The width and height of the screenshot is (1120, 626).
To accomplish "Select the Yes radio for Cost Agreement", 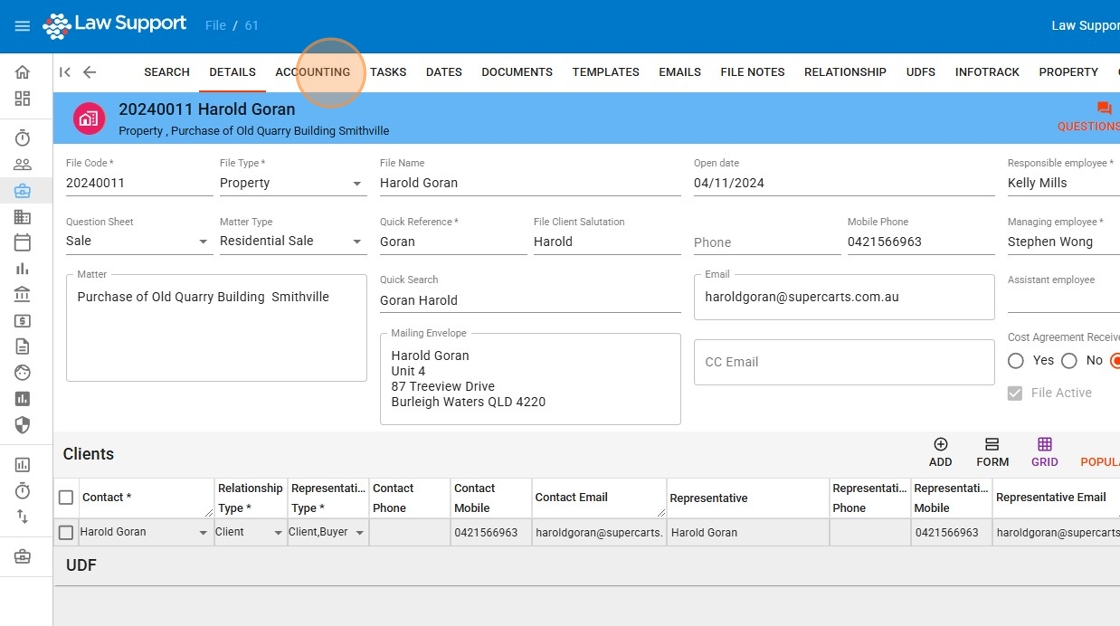I will point(1016,361).
